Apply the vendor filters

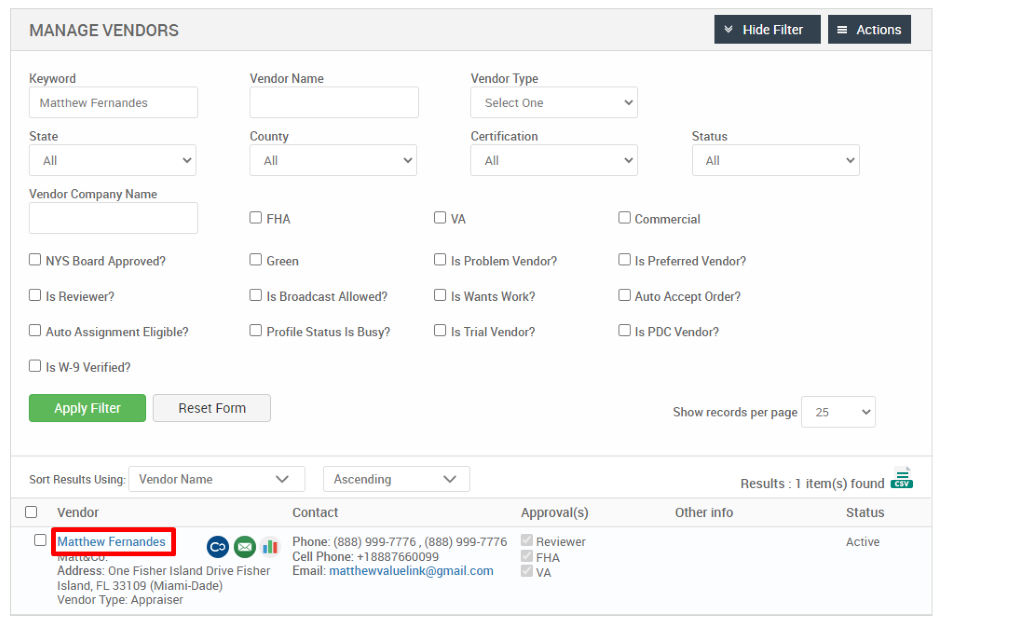coord(87,408)
